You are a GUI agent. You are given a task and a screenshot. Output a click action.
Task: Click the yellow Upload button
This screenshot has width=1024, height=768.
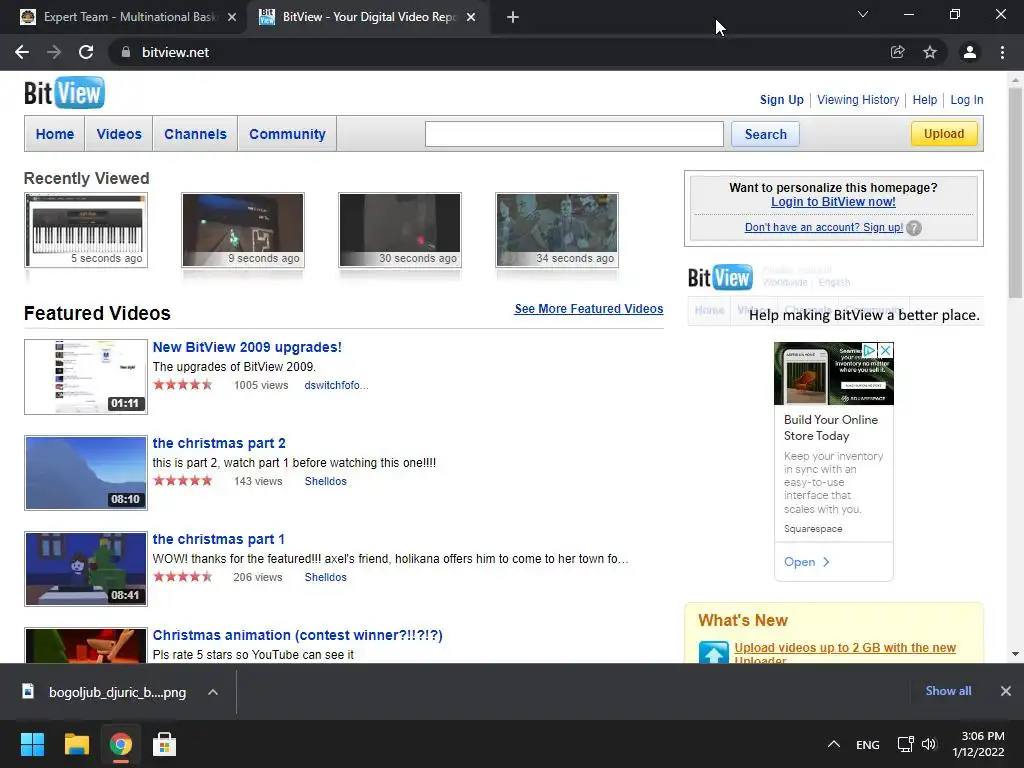coord(944,133)
